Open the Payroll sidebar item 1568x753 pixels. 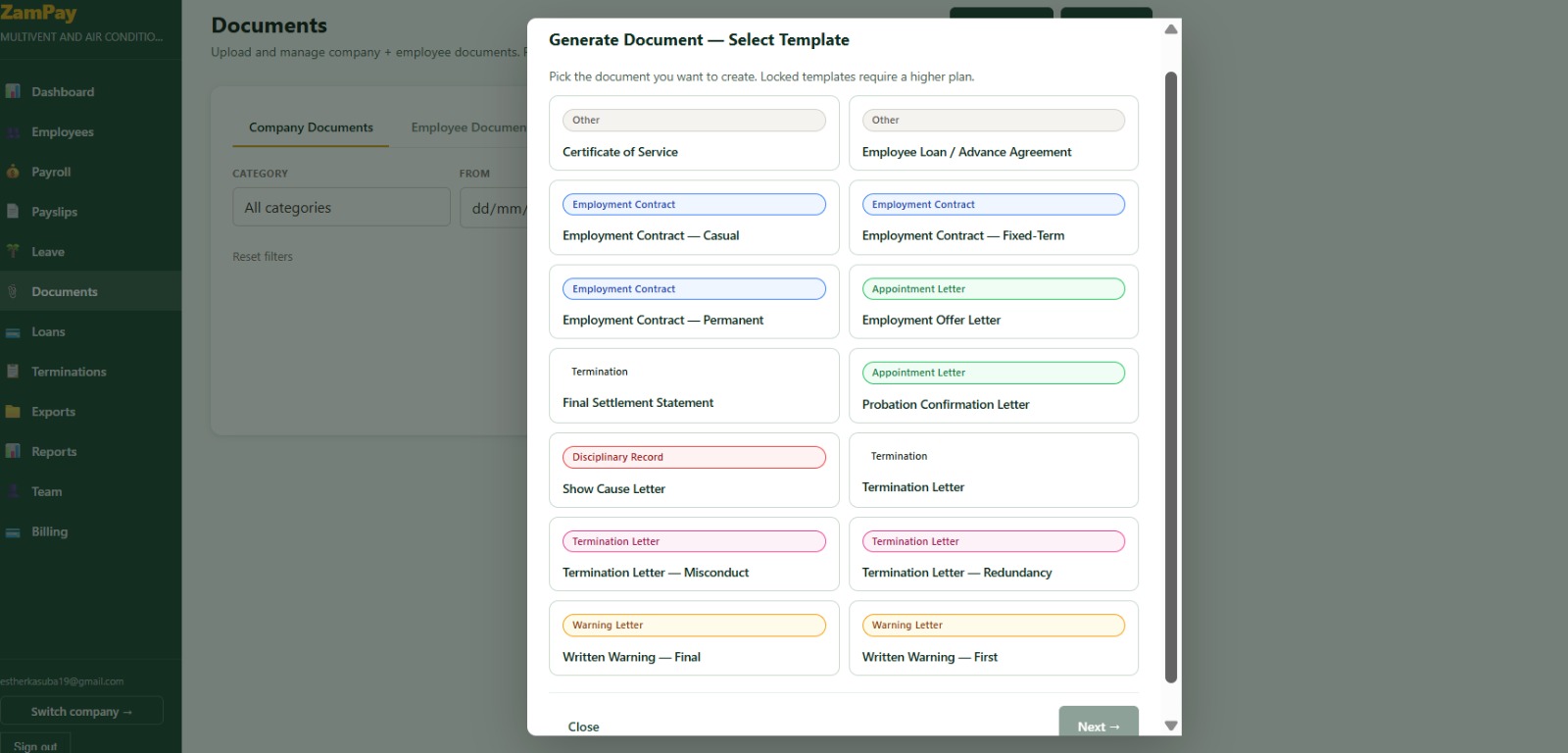click(90, 172)
